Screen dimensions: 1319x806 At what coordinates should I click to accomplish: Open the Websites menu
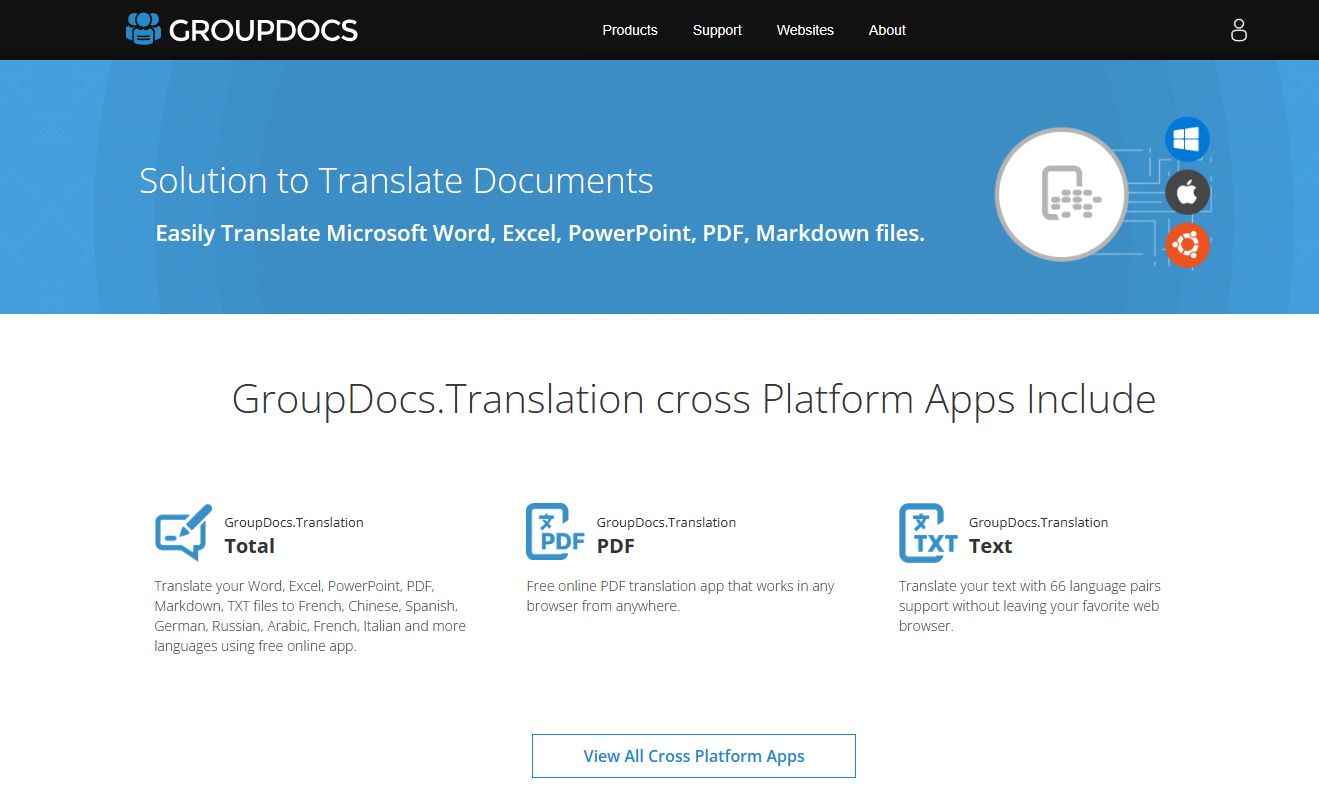pyautogui.click(x=805, y=30)
